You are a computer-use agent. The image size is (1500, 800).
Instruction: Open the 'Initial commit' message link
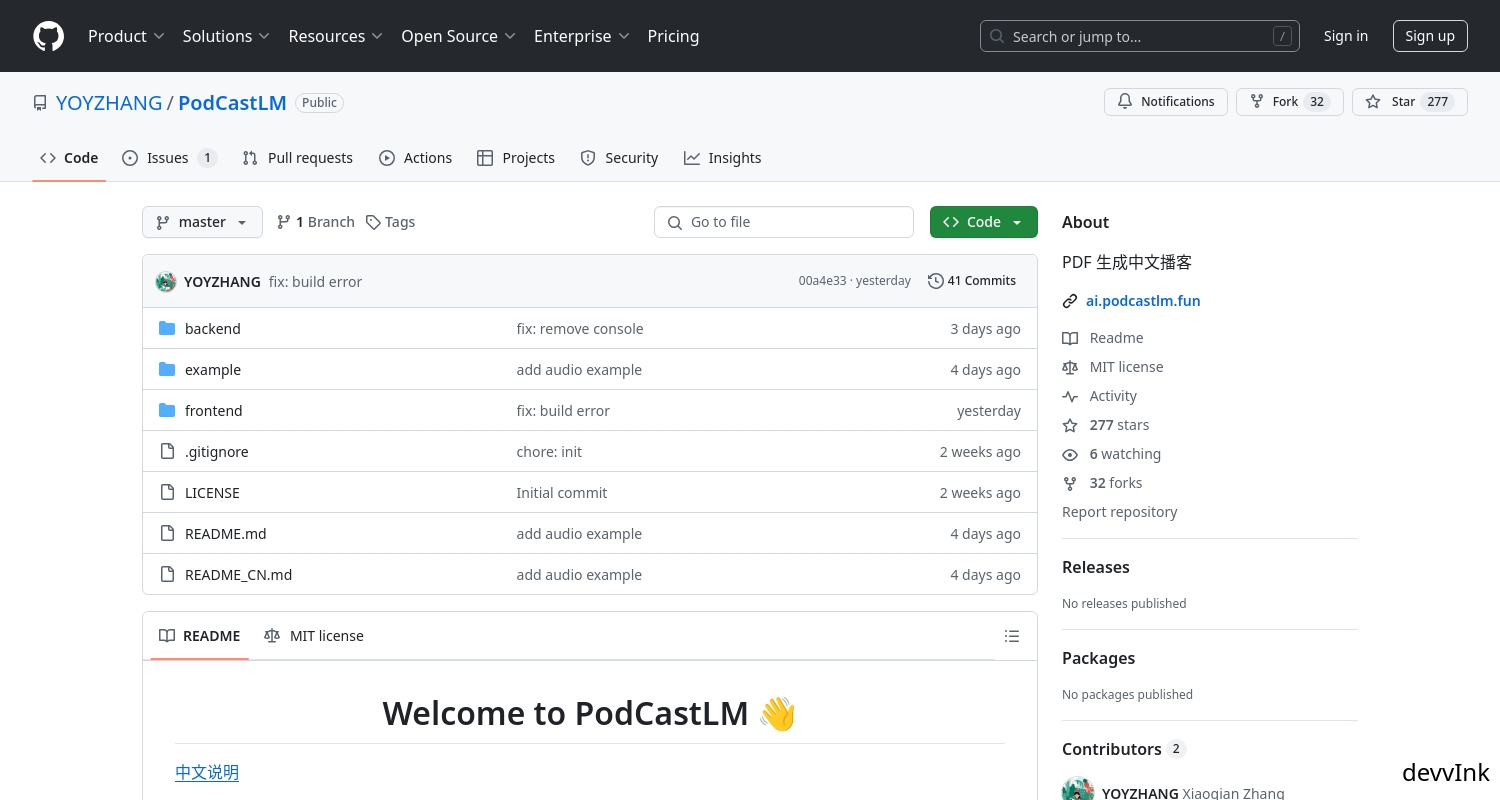562,493
